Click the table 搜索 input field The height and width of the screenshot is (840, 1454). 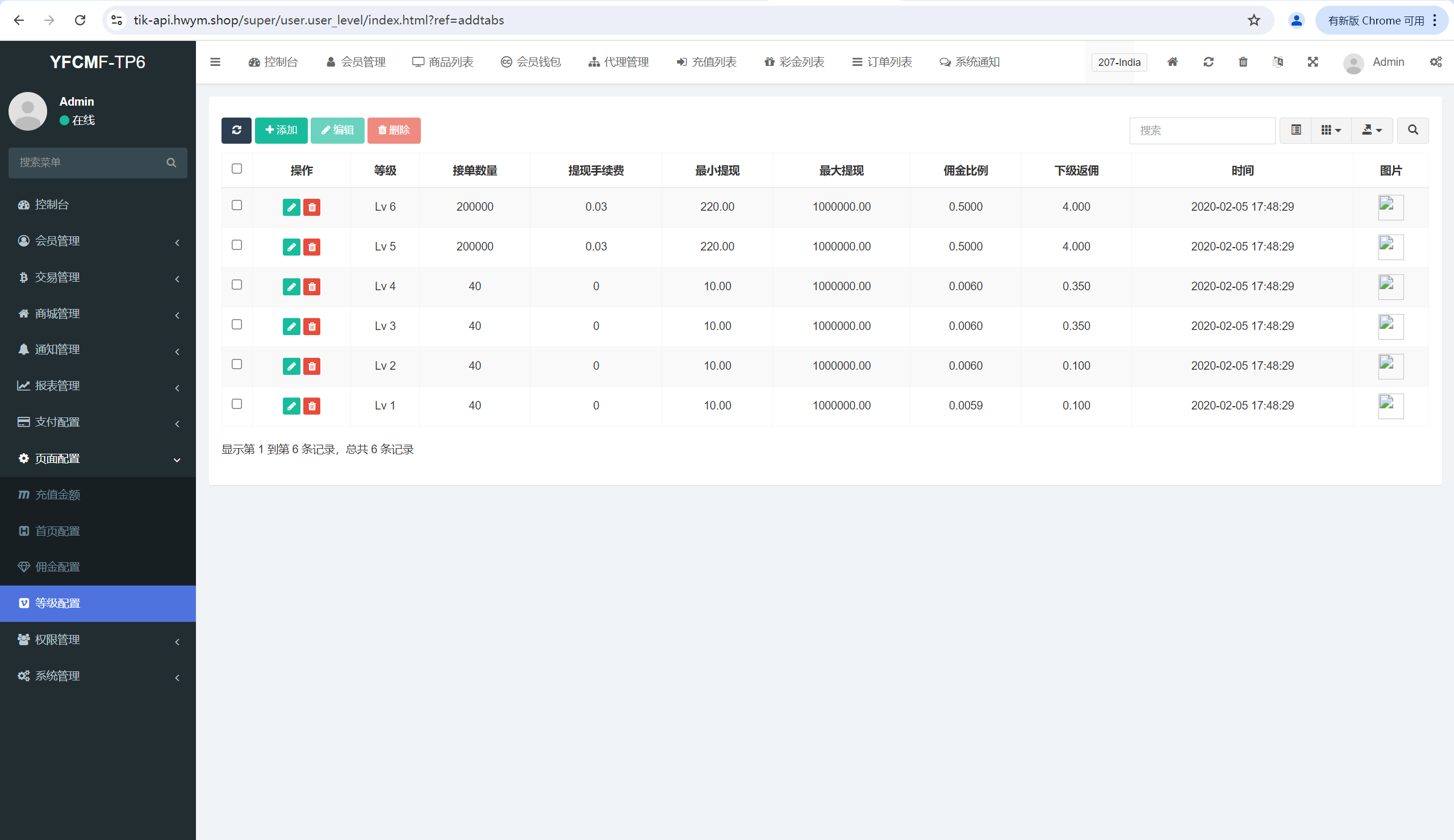tap(1202, 131)
